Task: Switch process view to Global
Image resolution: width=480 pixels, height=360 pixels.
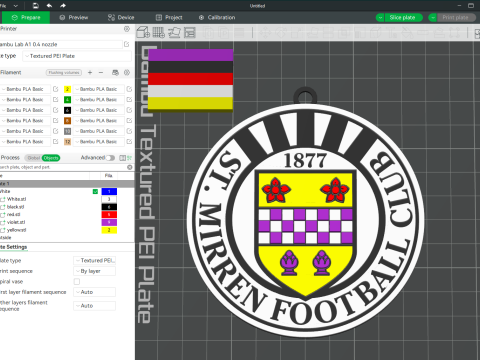Action: (x=33, y=158)
